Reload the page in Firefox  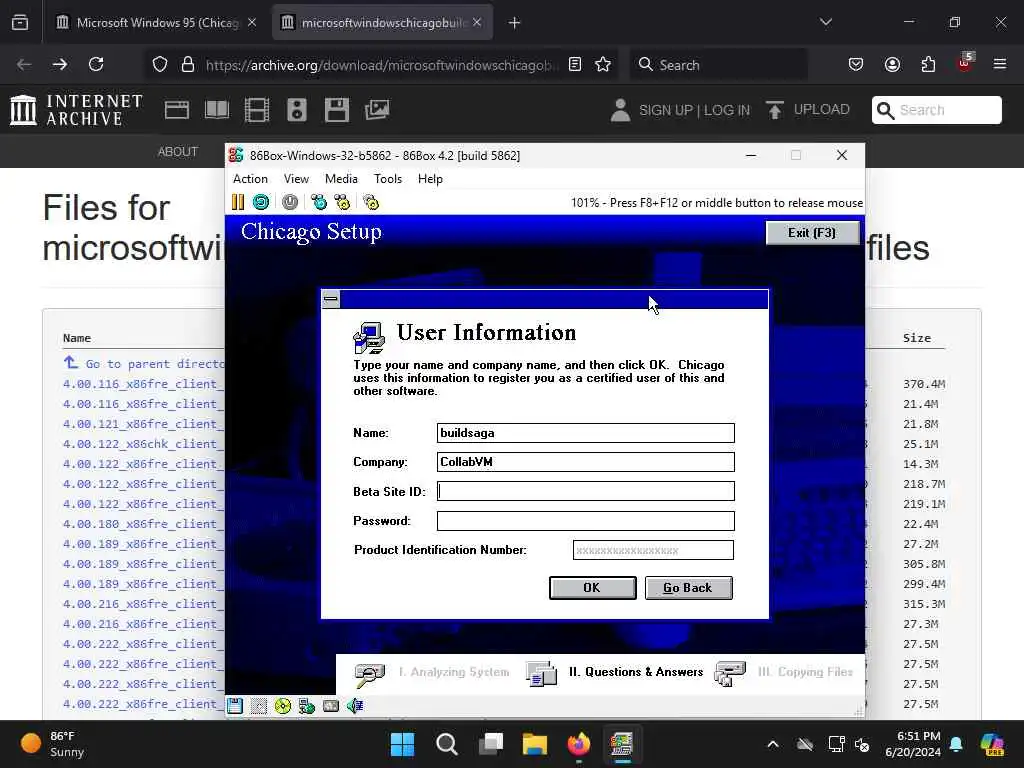tap(96, 64)
